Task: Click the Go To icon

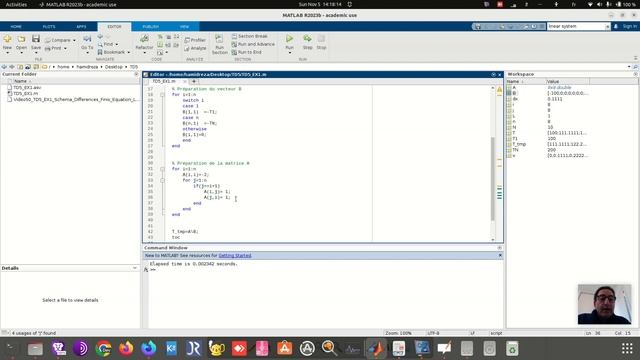Action: pyautogui.click(x=87, y=39)
